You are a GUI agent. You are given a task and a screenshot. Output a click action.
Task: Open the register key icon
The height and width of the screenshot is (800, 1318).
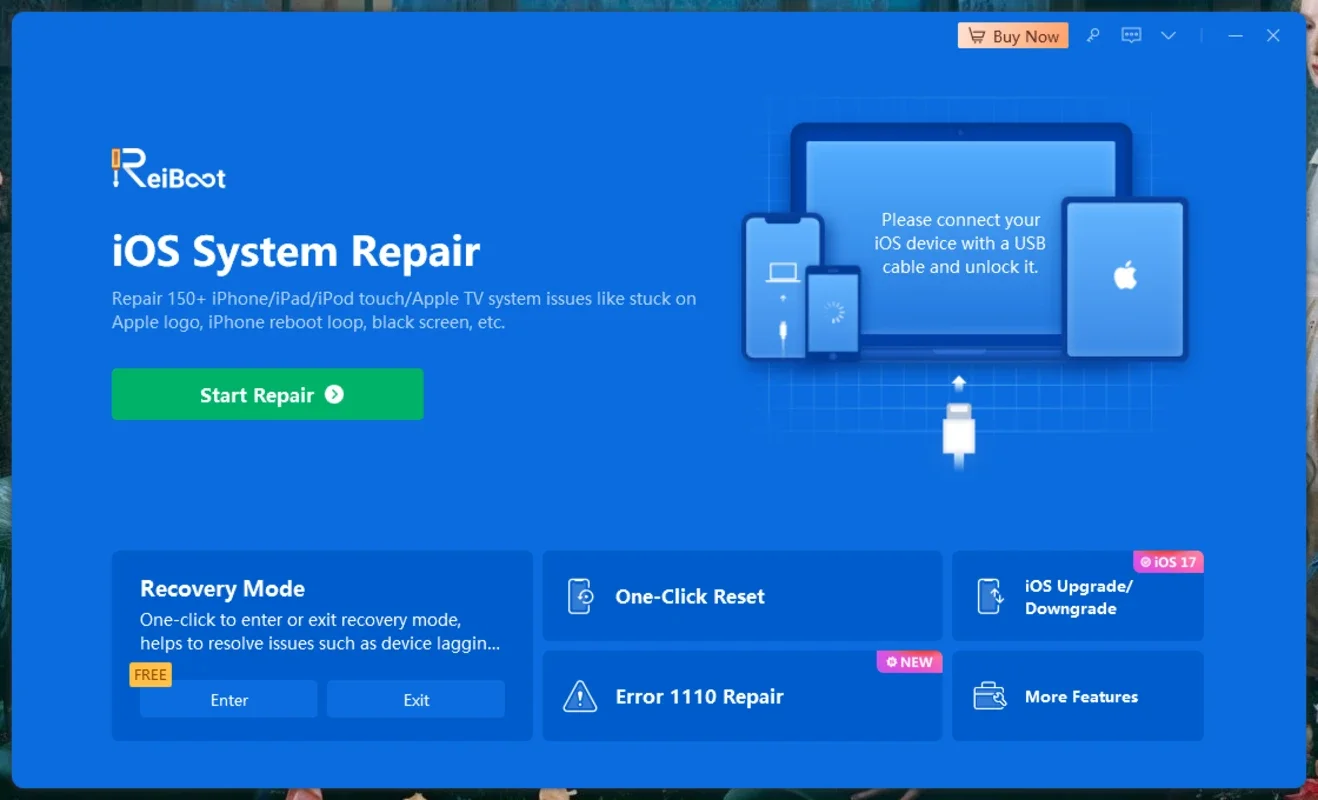pyautogui.click(x=1093, y=36)
